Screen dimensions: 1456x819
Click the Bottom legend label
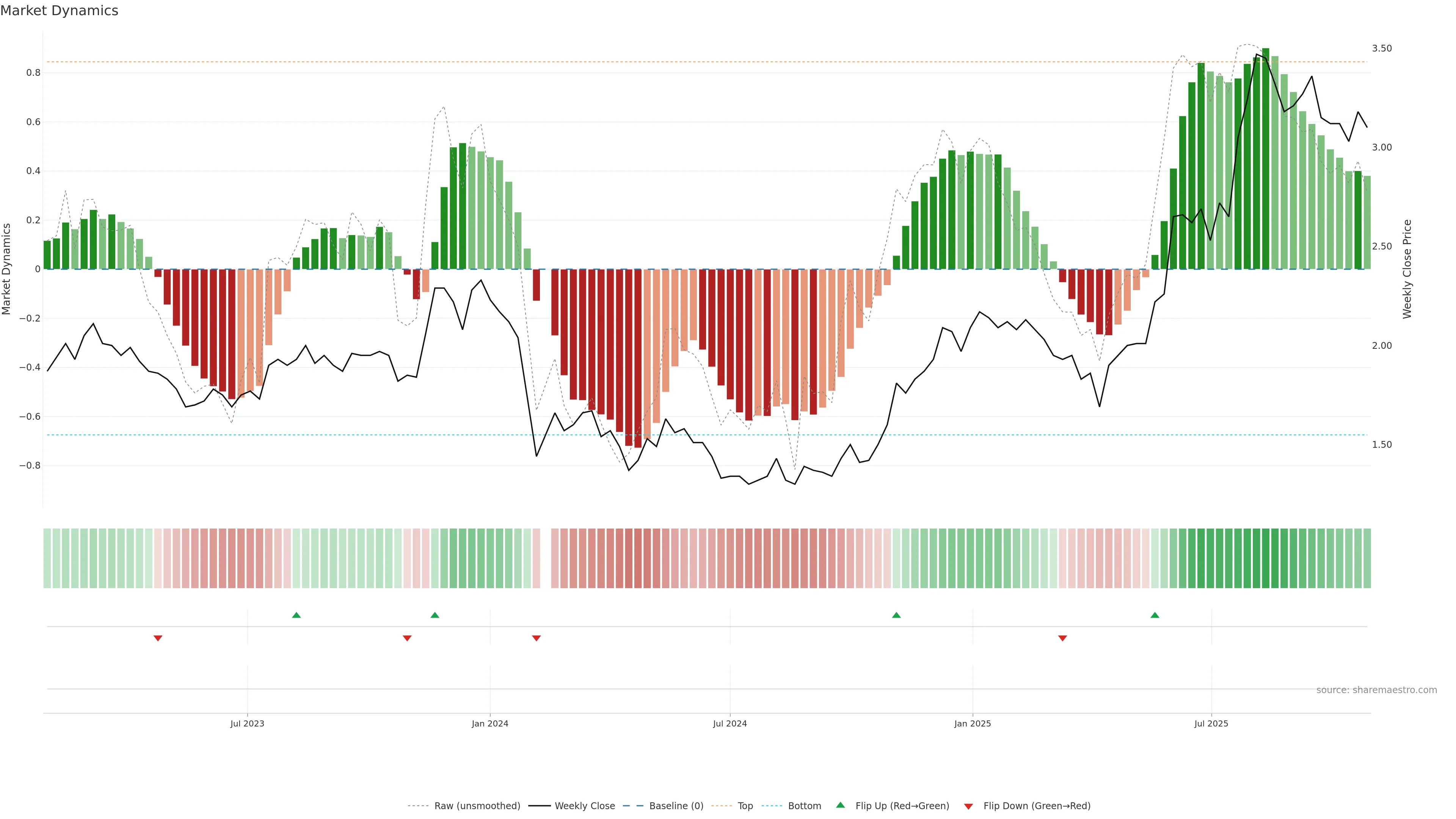point(804,806)
